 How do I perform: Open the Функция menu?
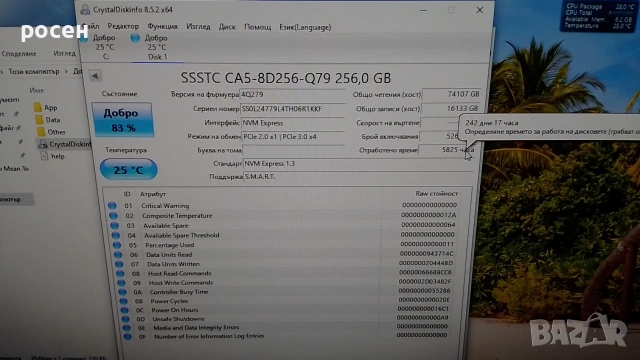(x=162, y=27)
